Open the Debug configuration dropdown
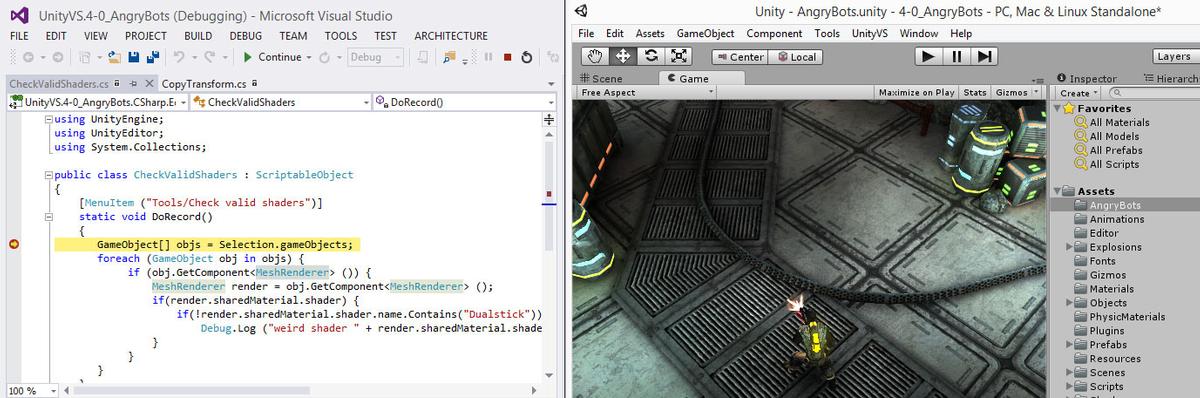The height and width of the screenshot is (398, 1200). click(376, 57)
